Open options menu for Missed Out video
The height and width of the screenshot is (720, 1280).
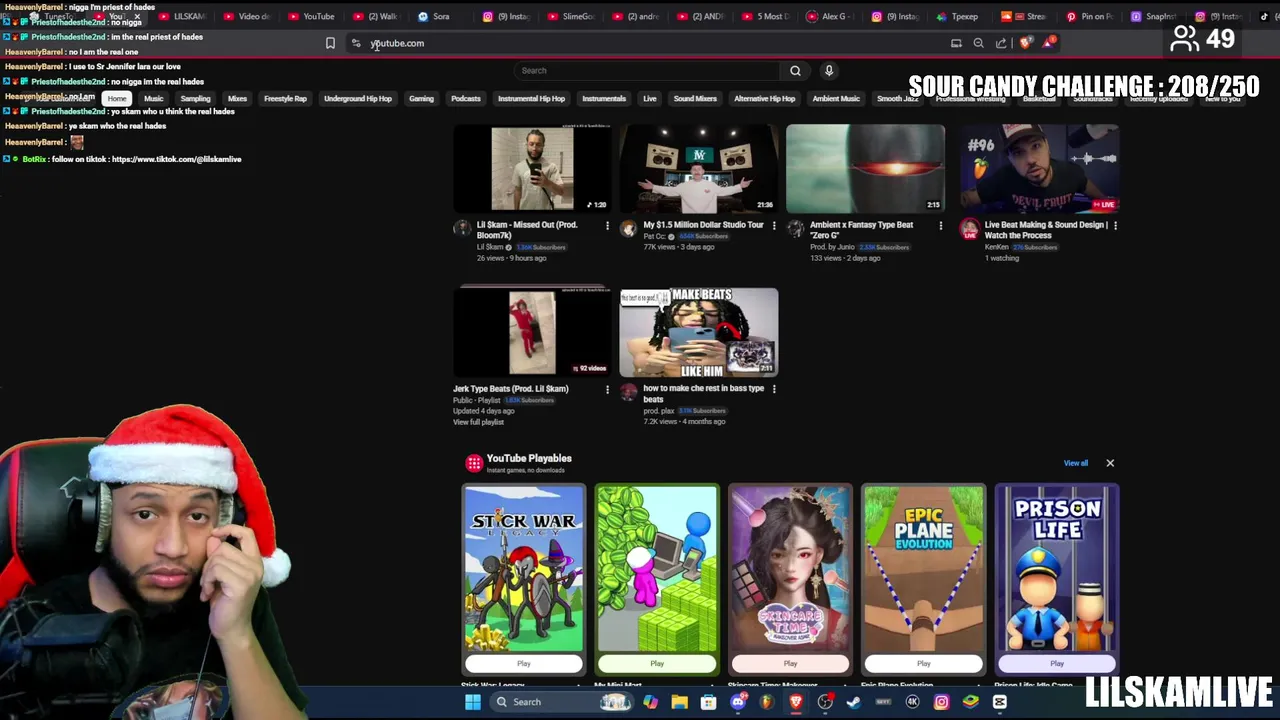[x=607, y=226]
